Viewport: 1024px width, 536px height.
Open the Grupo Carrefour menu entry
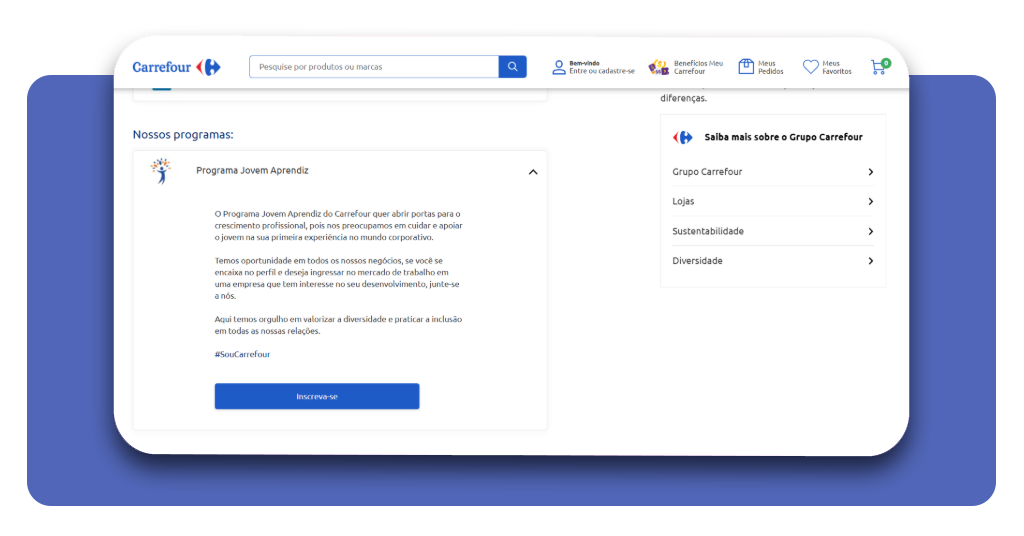773,172
